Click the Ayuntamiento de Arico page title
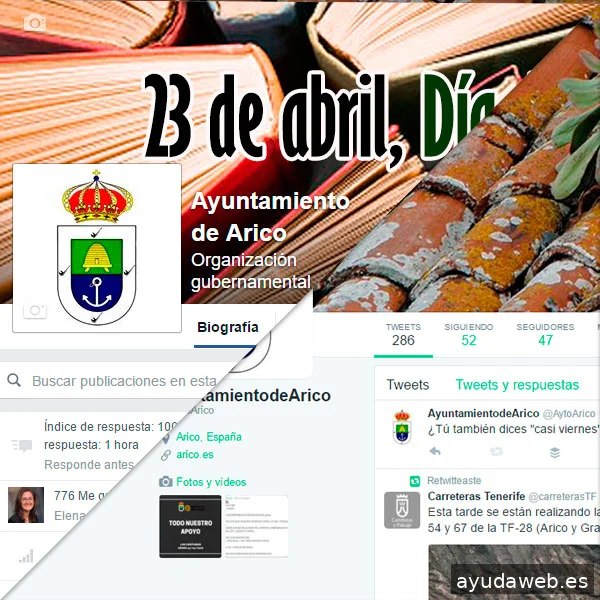600x600 pixels. click(270, 217)
